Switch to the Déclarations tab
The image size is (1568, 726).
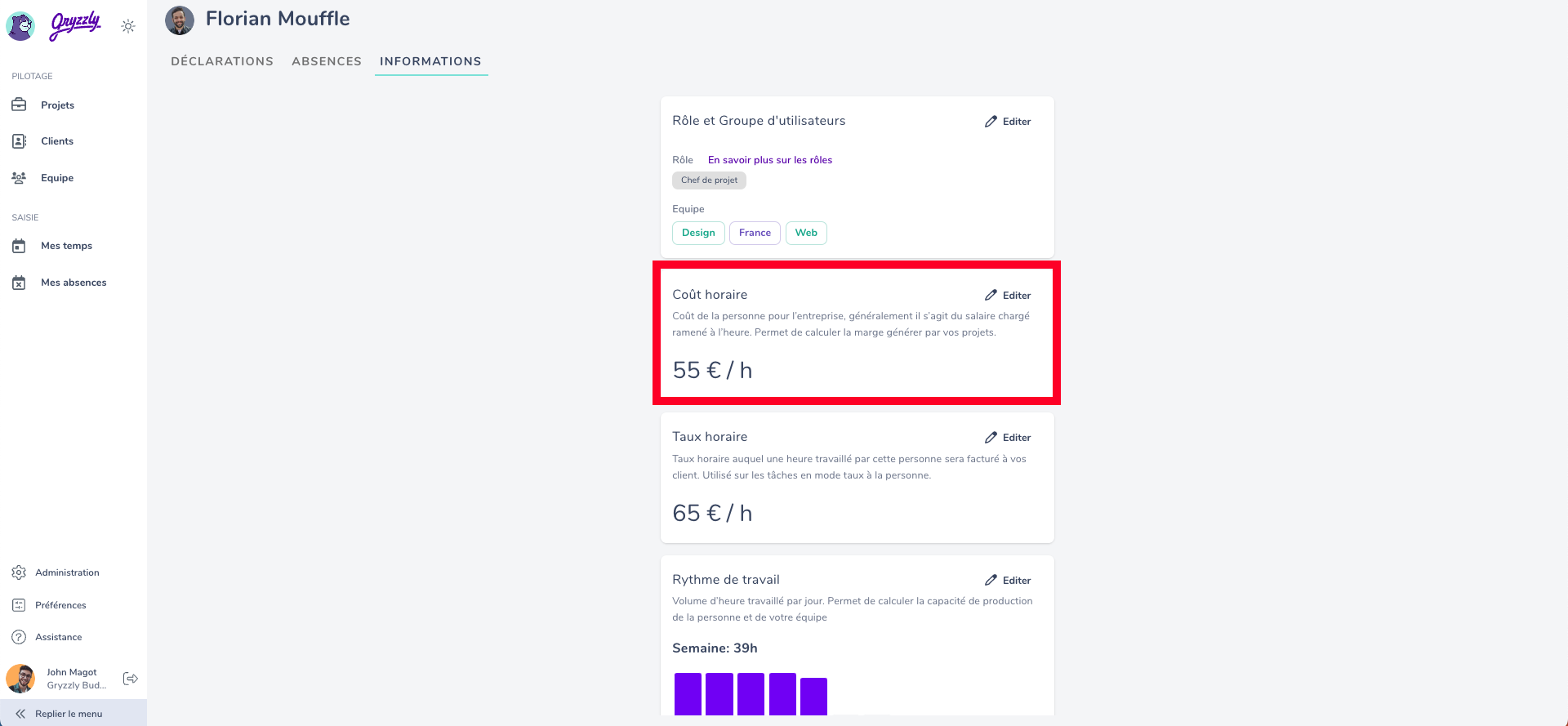pyautogui.click(x=221, y=61)
